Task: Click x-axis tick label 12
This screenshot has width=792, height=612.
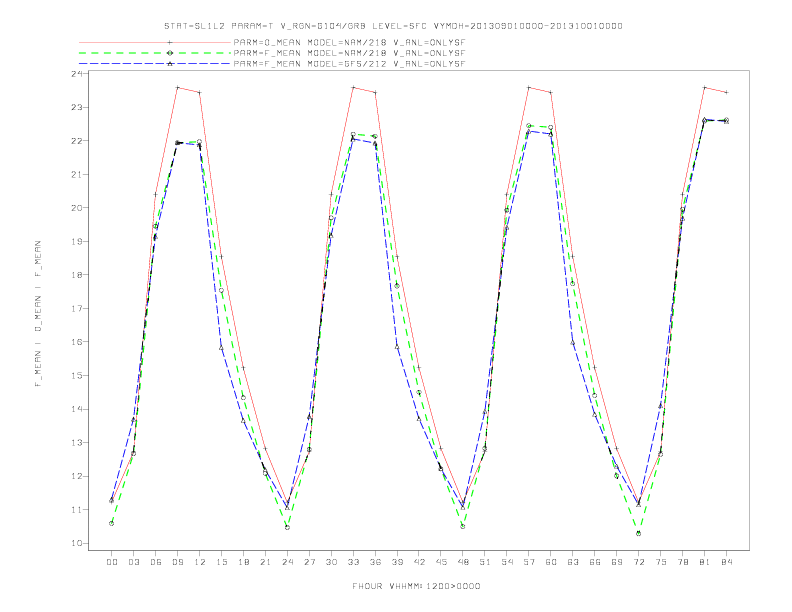Action: [x=200, y=562]
